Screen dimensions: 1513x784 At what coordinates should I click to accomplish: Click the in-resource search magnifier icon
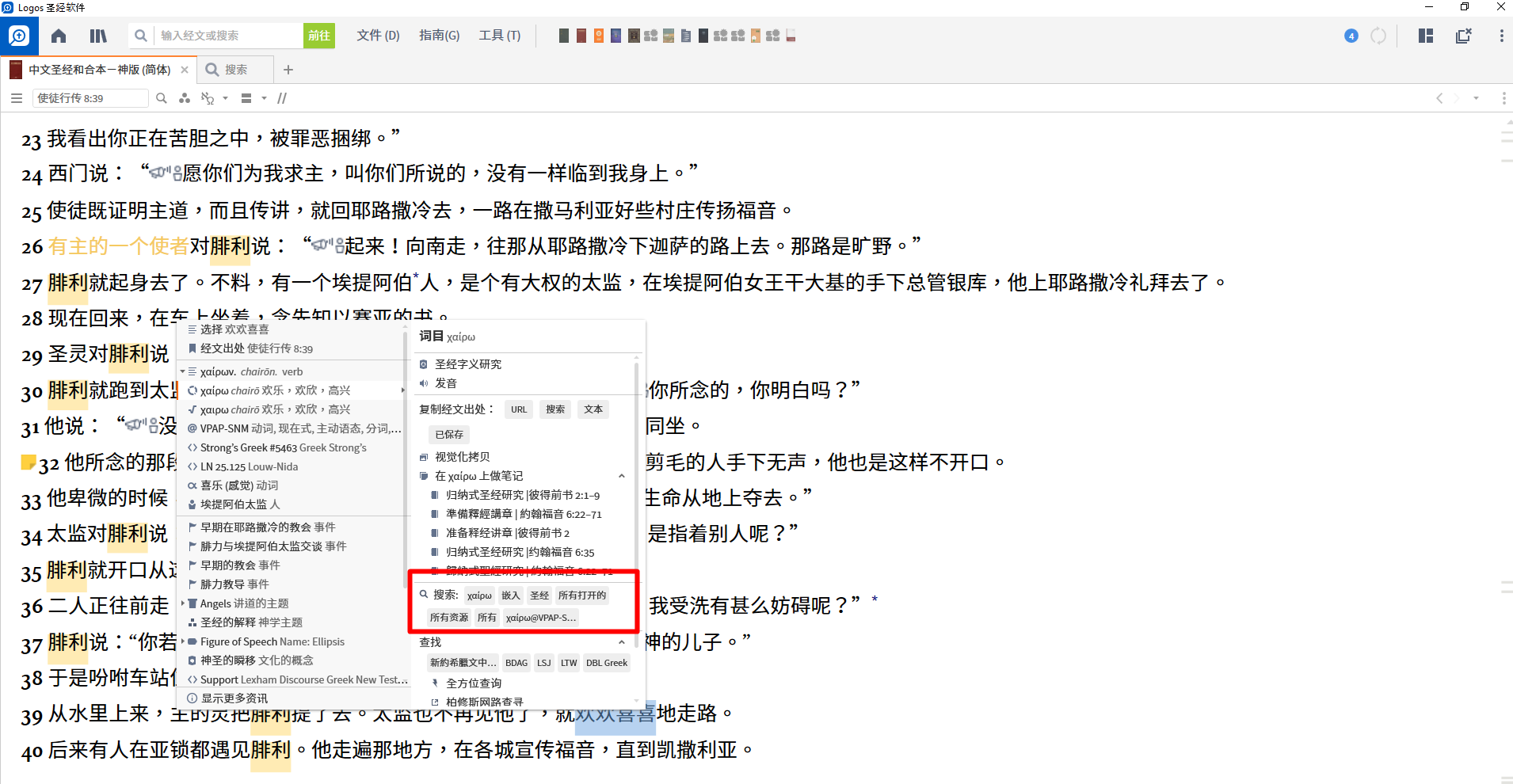[162, 98]
